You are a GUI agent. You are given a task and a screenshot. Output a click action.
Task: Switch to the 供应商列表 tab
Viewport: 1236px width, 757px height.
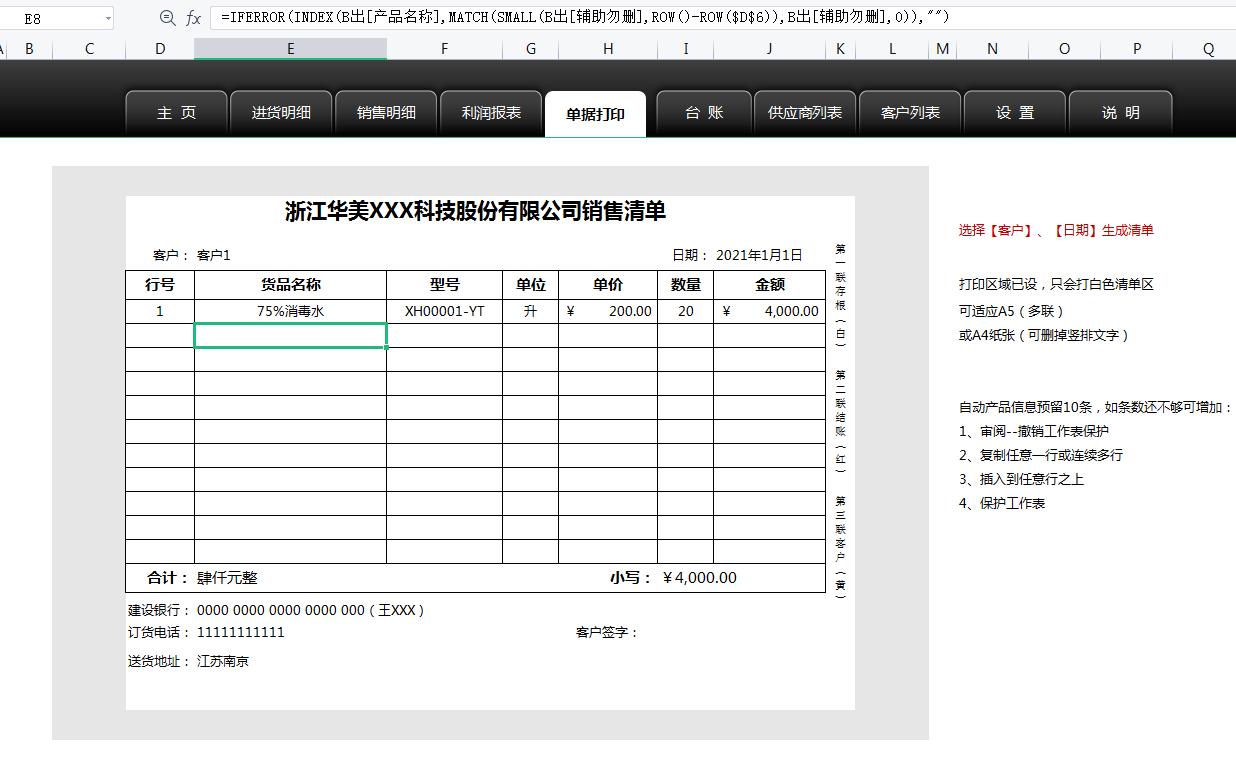point(804,112)
